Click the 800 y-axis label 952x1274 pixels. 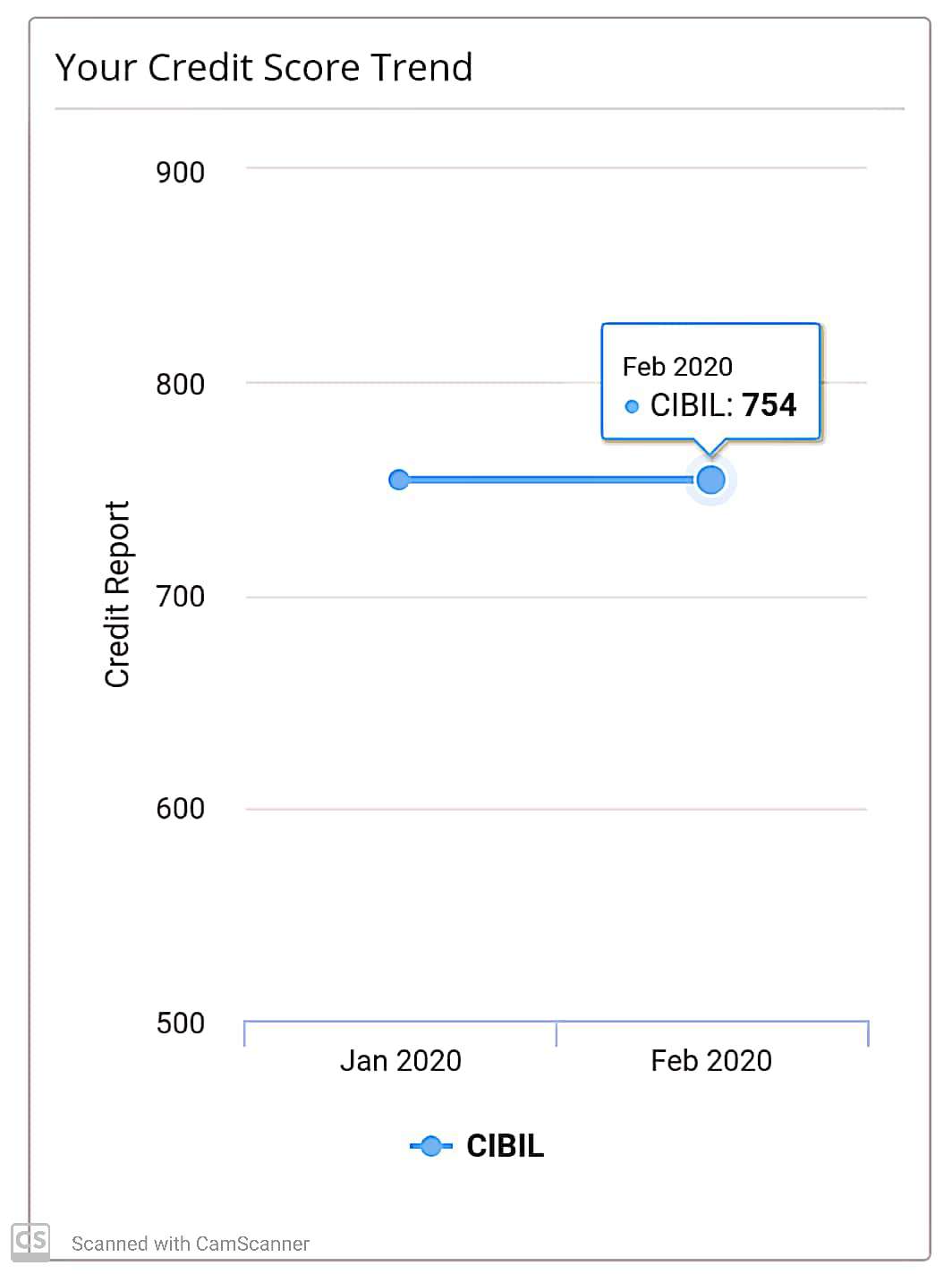pyautogui.click(x=180, y=384)
